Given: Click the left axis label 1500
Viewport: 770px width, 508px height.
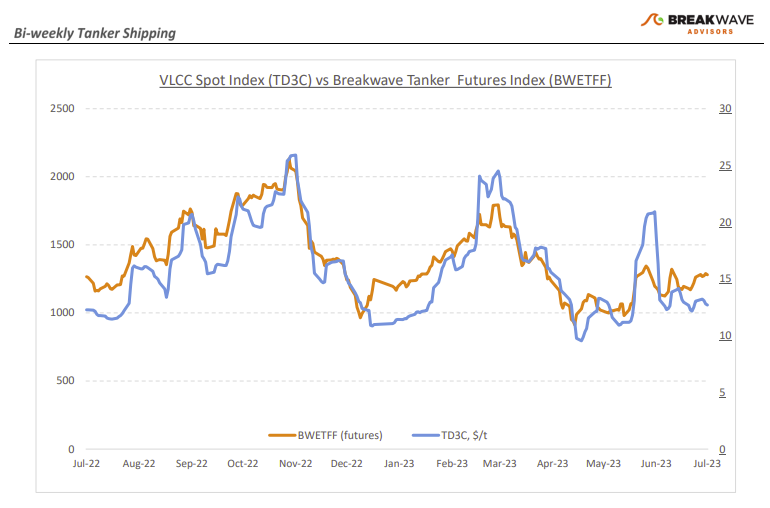Looking at the screenshot, I should tap(62, 244).
